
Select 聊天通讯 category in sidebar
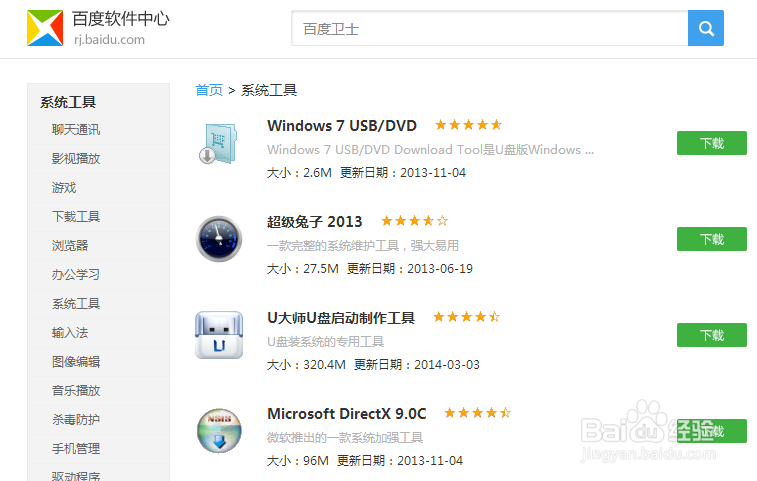pyautogui.click(x=76, y=129)
